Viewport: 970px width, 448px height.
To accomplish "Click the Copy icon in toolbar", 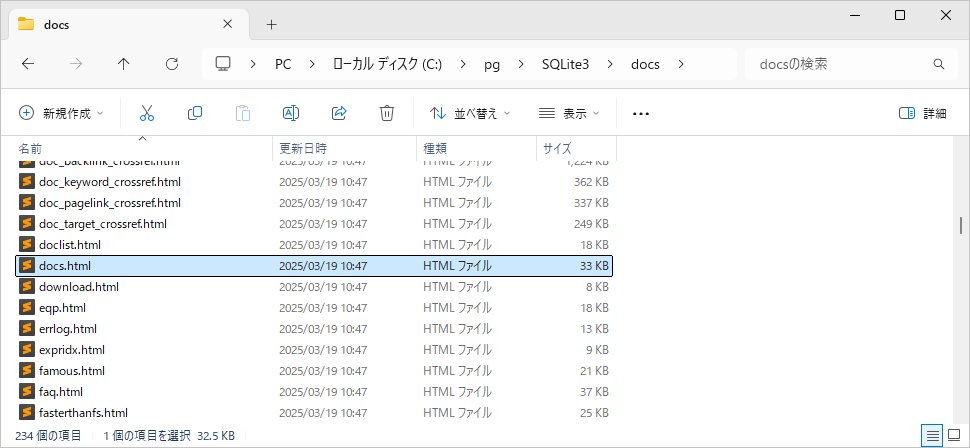I will click(195, 113).
